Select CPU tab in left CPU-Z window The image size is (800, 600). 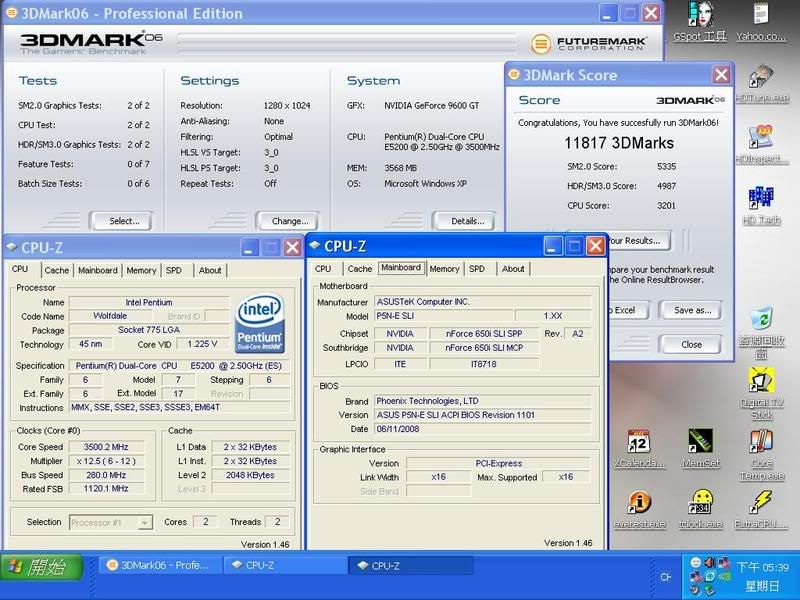pyautogui.click(x=20, y=269)
